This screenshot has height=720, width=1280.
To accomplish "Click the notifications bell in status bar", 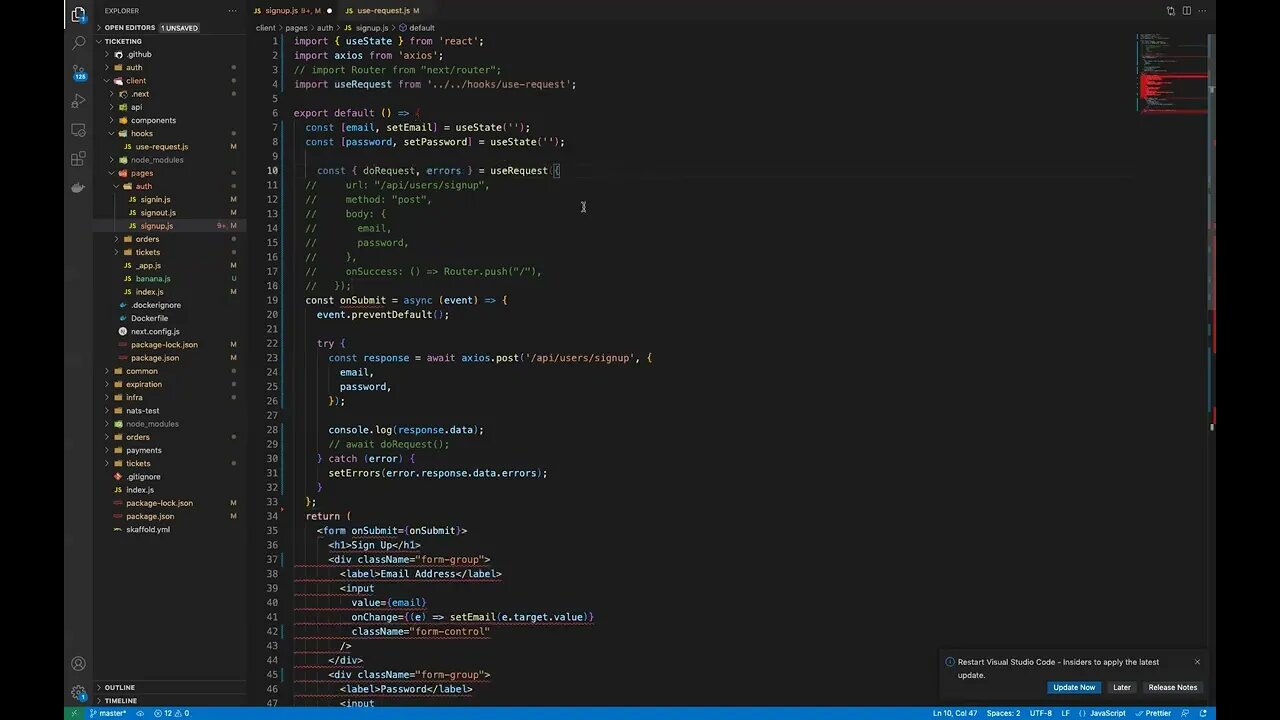I will click(x=1203, y=713).
